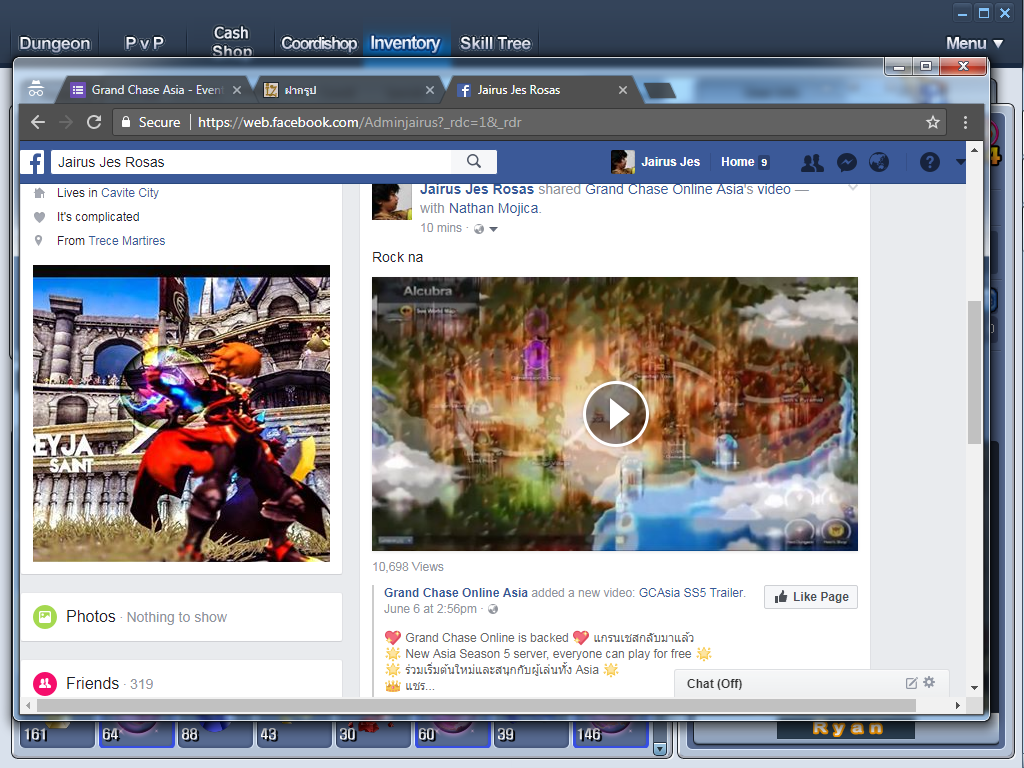
Task: Click the vertical scrollbar down arrow
Action: point(974,688)
